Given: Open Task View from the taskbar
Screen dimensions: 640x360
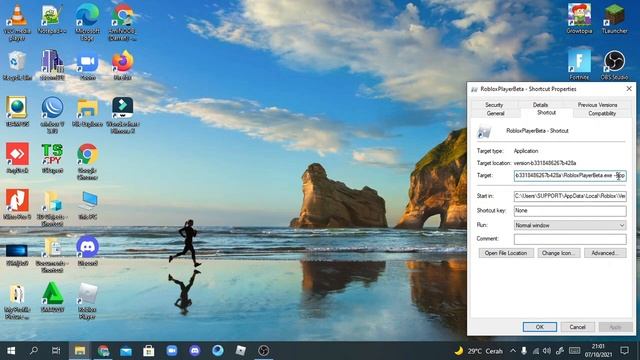Looking at the screenshot, I should pos(56,351).
